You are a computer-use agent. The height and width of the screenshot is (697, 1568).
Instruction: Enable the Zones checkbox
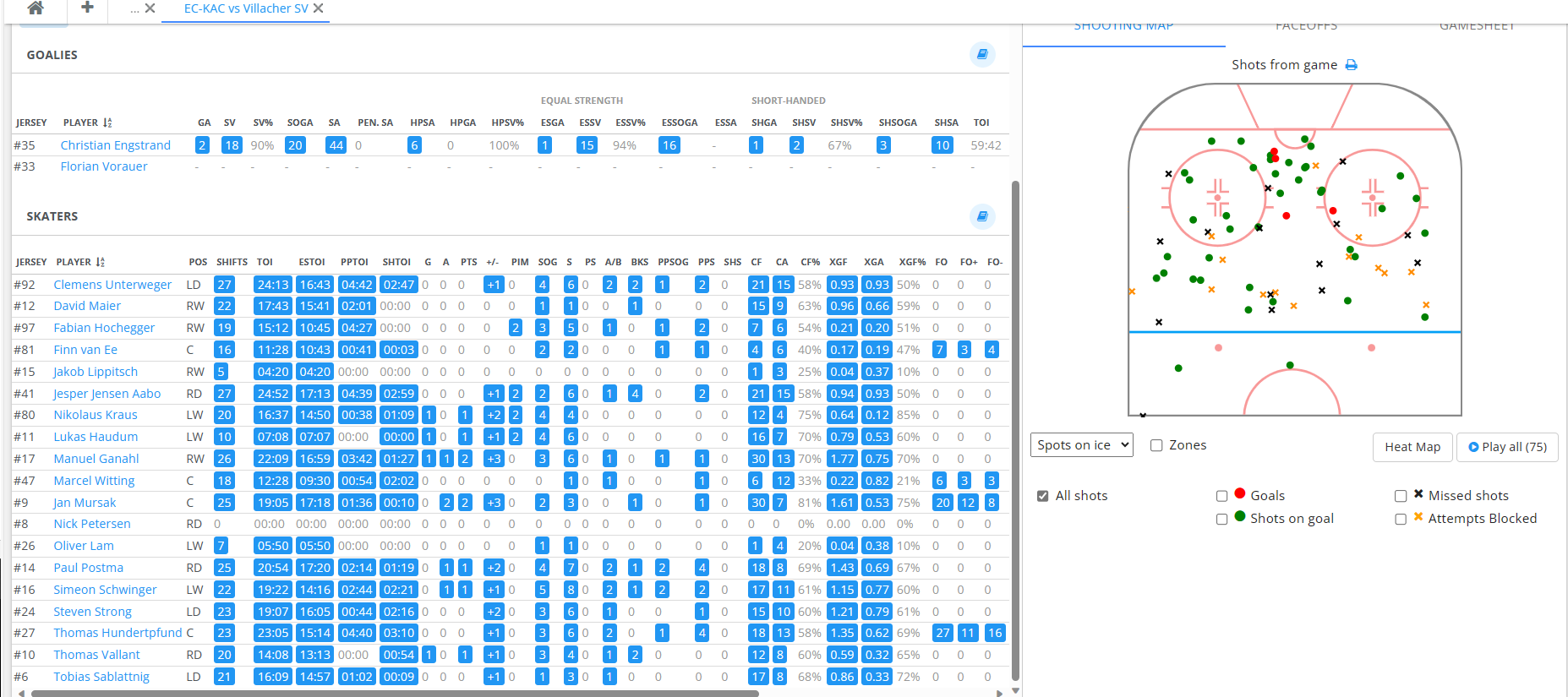click(1156, 445)
